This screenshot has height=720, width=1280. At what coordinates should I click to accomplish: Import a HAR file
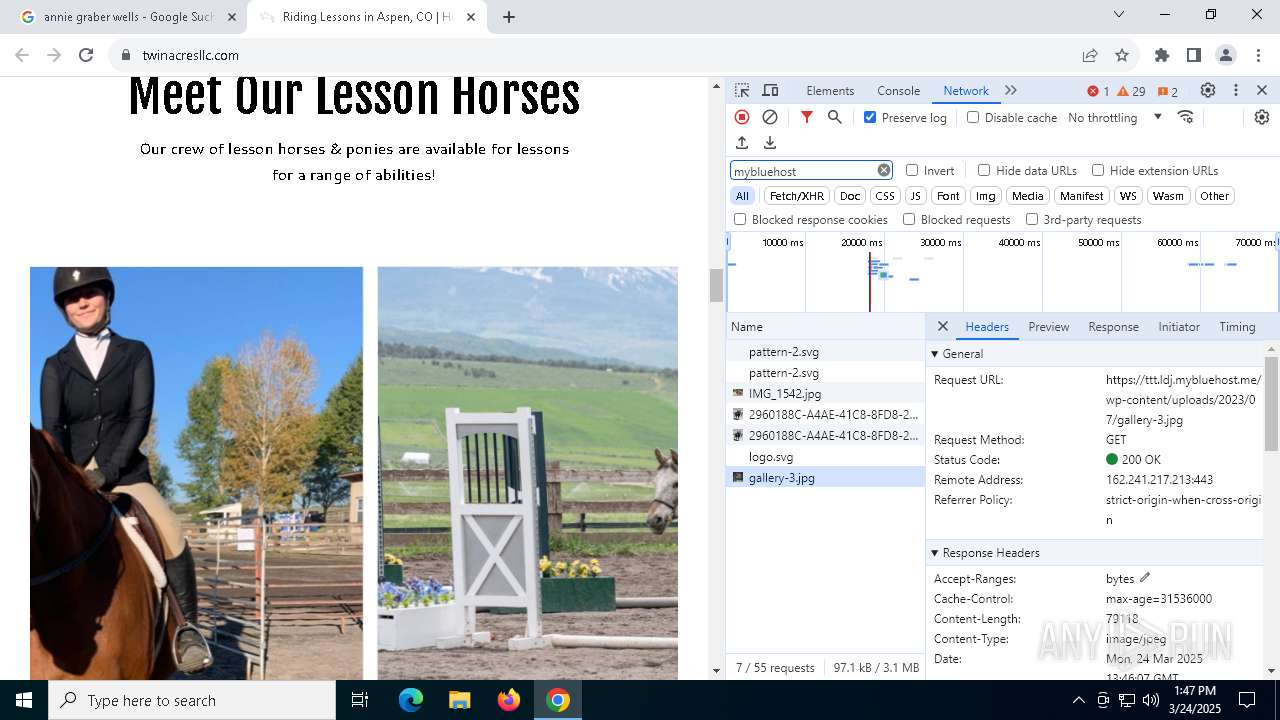coord(742,143)
